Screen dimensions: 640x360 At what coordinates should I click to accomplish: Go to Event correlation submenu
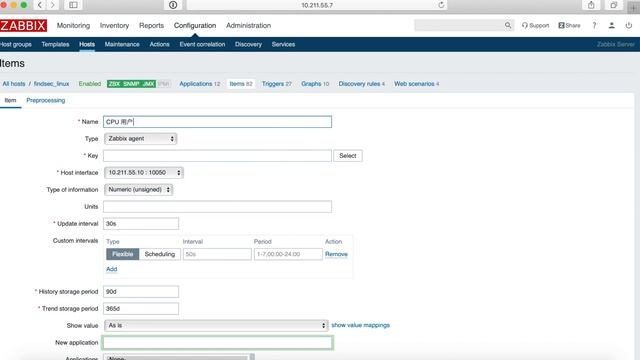202,44
